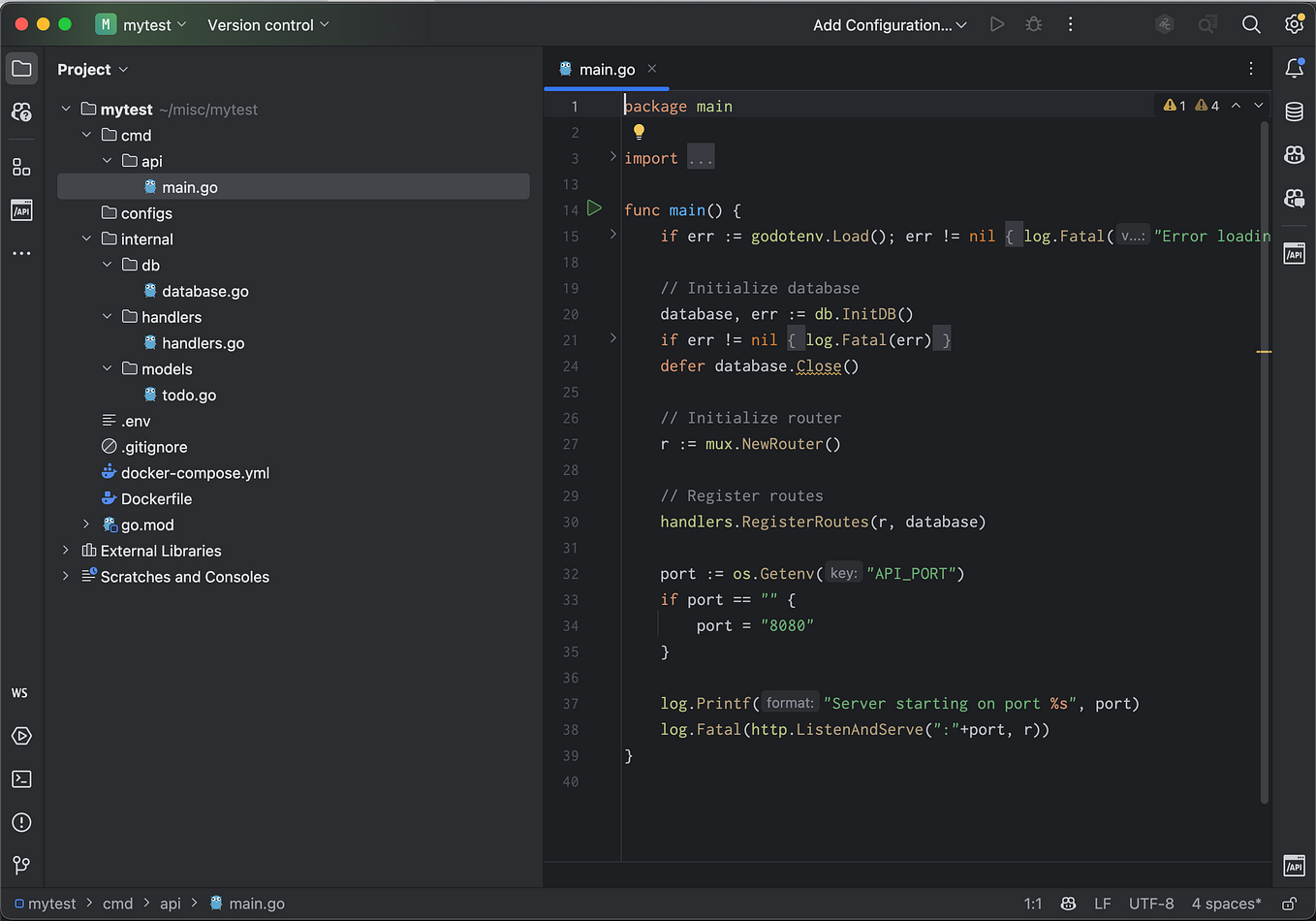Open the Add Configuration dropdown
1316x921 pixels.
889,25
